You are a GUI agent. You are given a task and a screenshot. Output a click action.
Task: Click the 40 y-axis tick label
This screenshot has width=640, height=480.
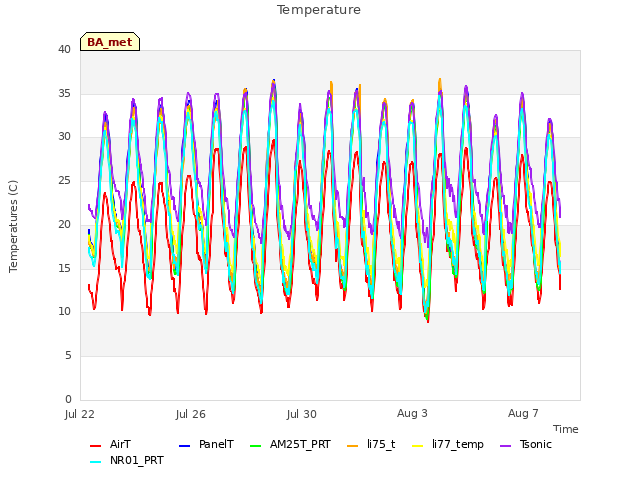pos(64,49)
